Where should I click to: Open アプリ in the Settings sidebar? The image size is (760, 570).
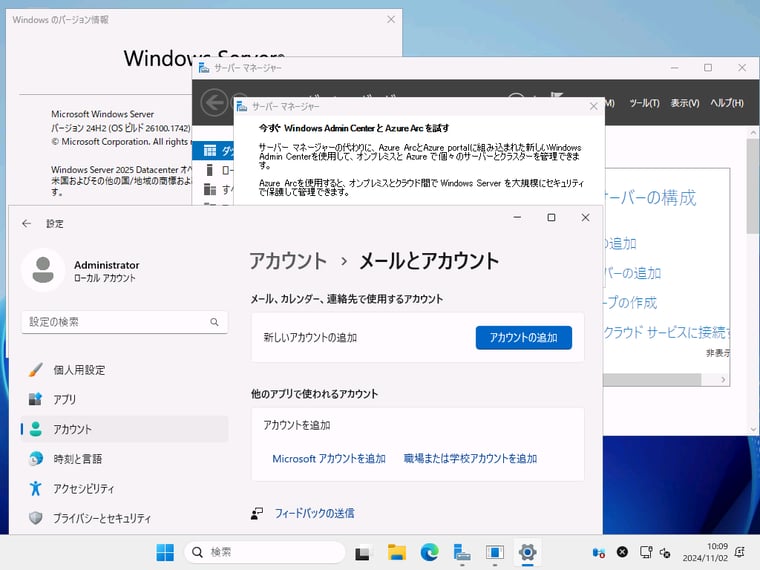124,399
